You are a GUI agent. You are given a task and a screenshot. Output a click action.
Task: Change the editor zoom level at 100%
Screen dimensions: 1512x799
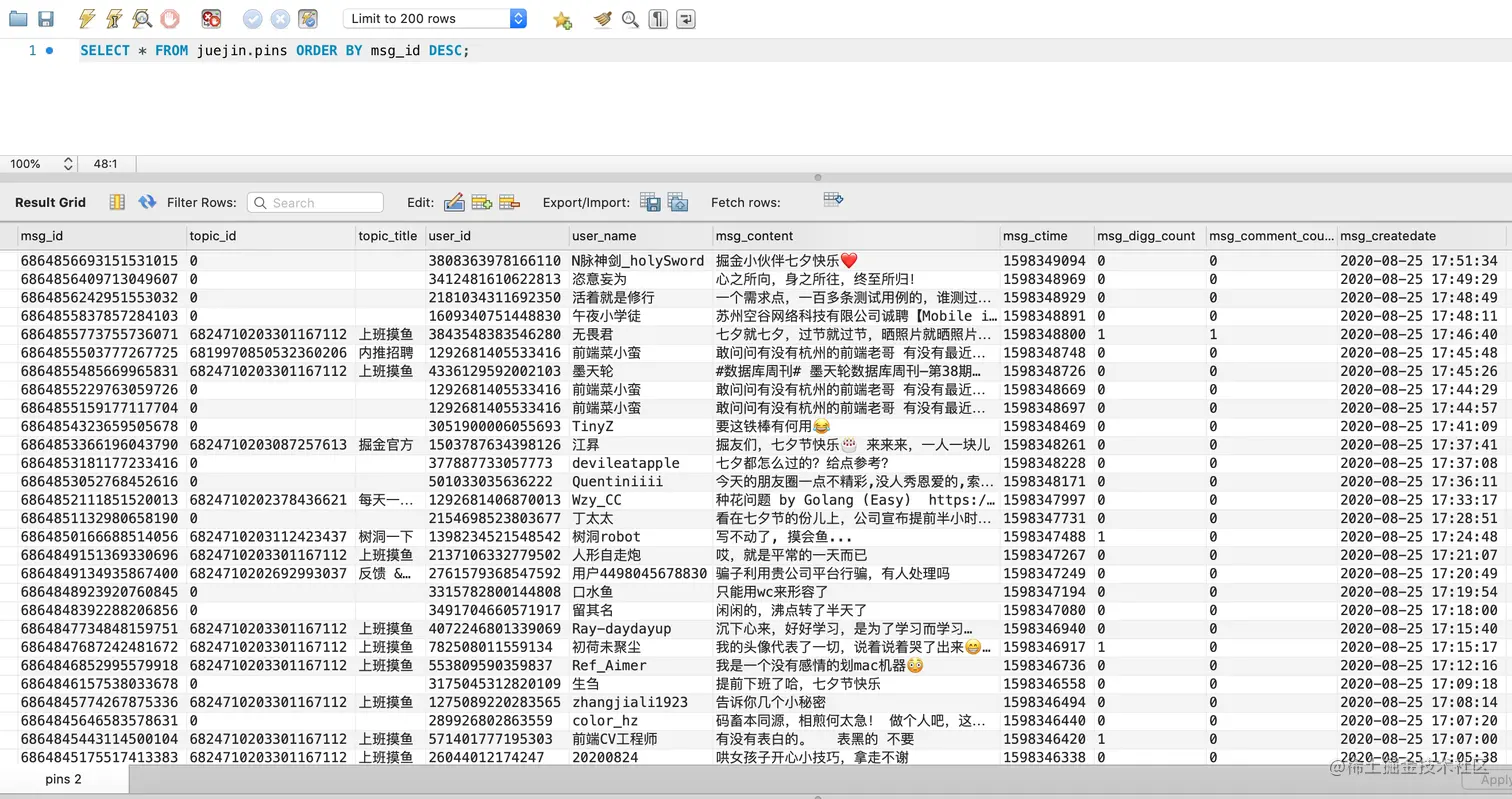point(42,164)
